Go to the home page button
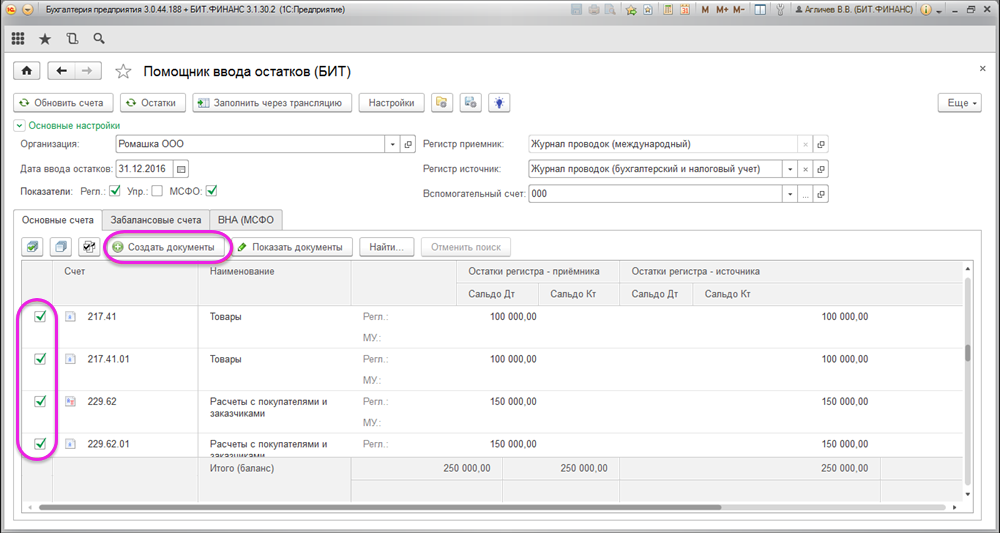Viewport: 1000px width, 533px height. pyautogui.click(x=26, y=71)
